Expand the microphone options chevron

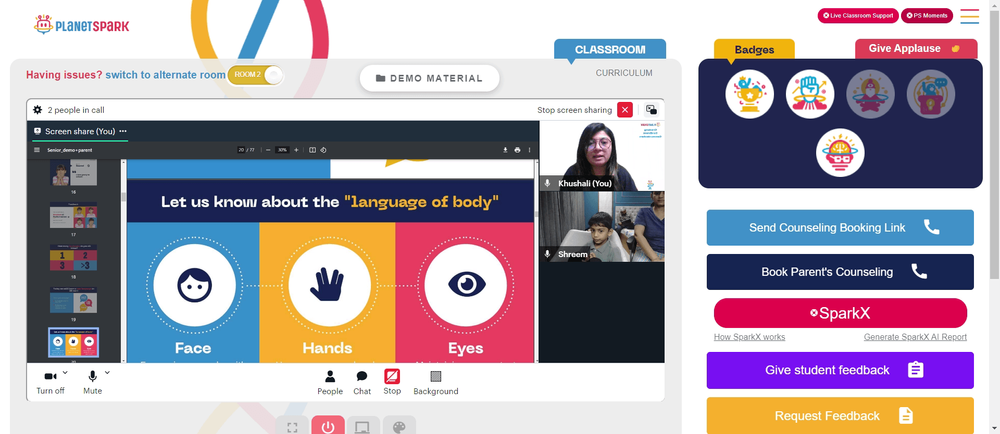pos(107,373)
